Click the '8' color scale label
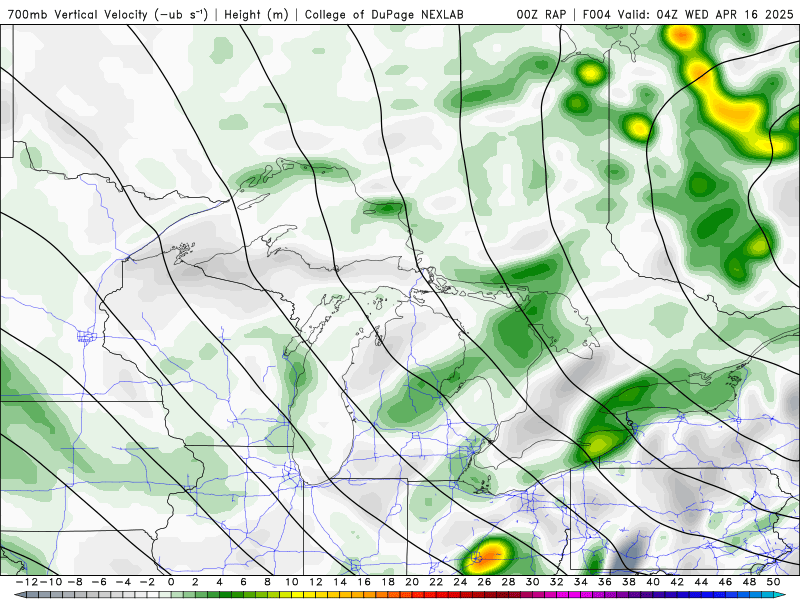800x600 pixels. coord(267,582)
